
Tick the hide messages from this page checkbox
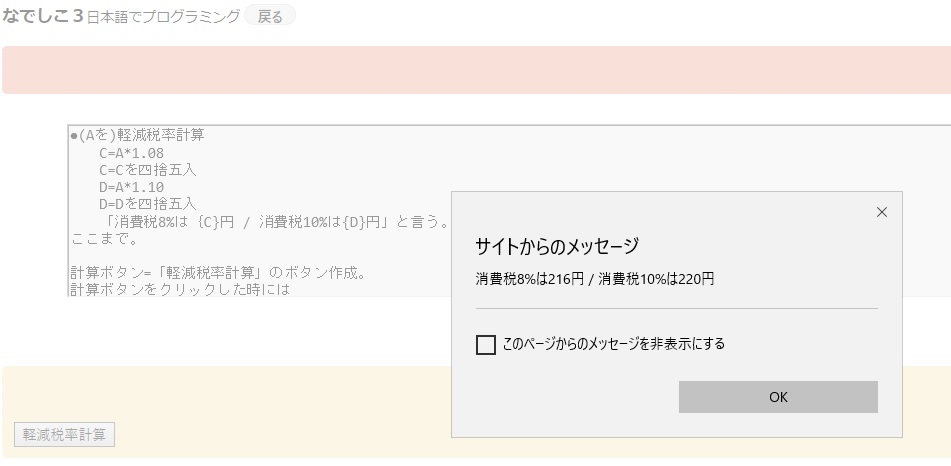(486, 345)
